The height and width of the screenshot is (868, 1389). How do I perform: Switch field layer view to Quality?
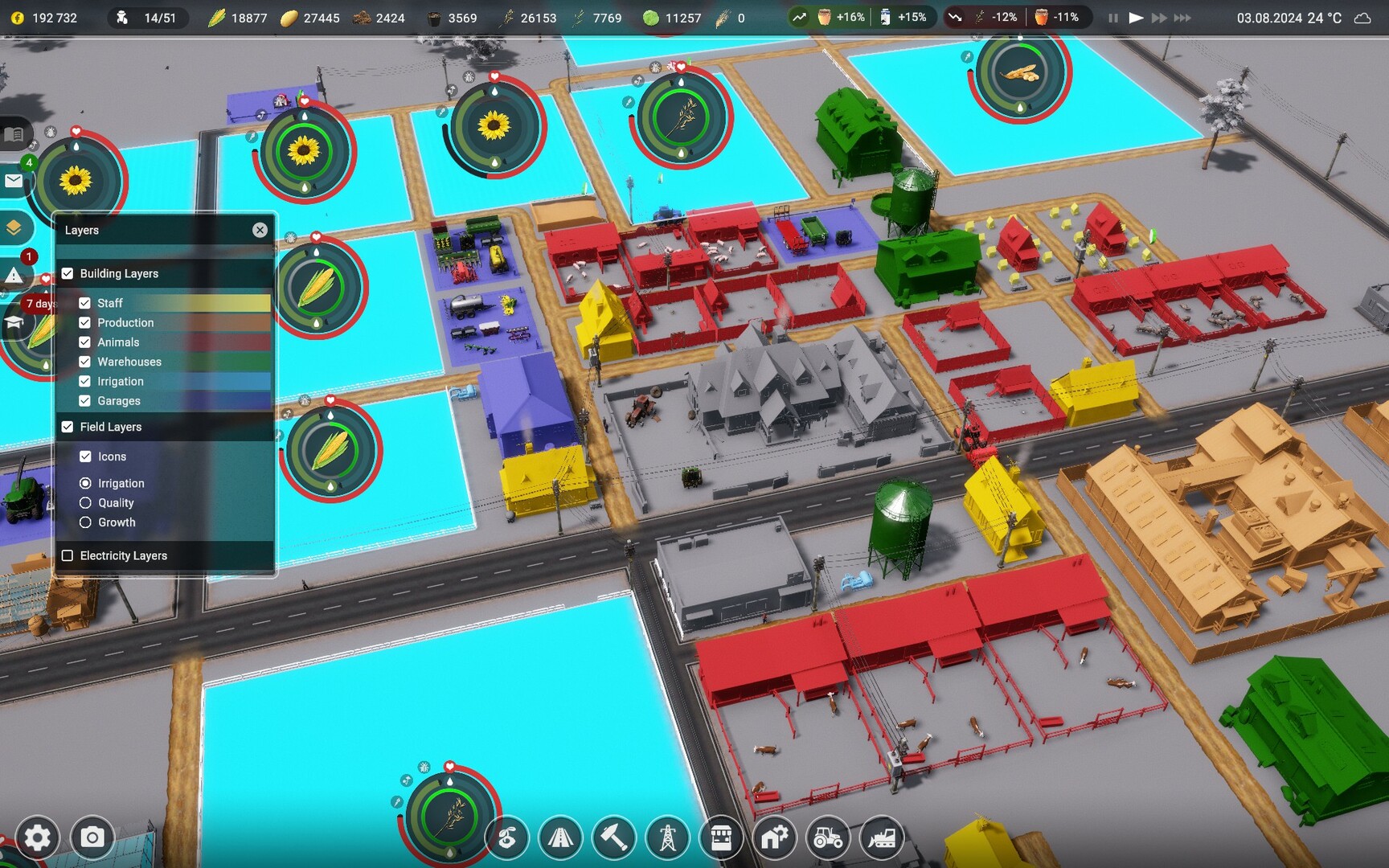click(x=85, y=502)
